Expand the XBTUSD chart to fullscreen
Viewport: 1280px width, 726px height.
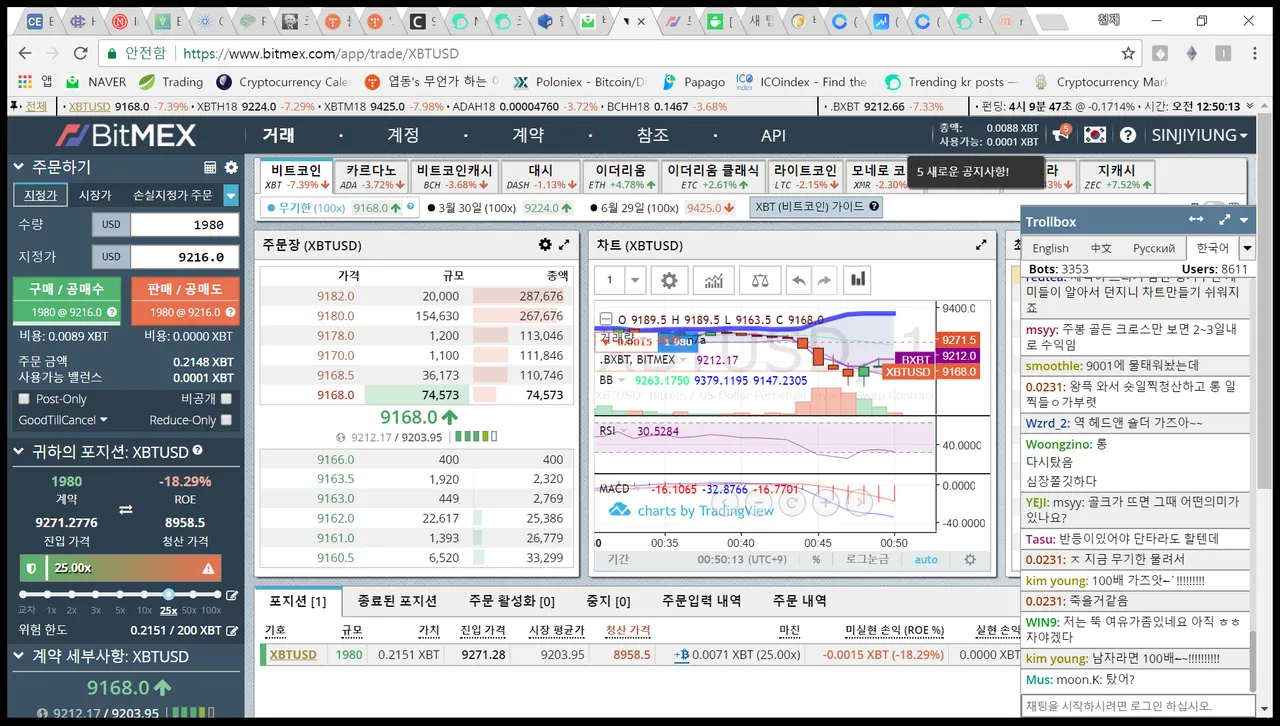[x=981, y=244]
